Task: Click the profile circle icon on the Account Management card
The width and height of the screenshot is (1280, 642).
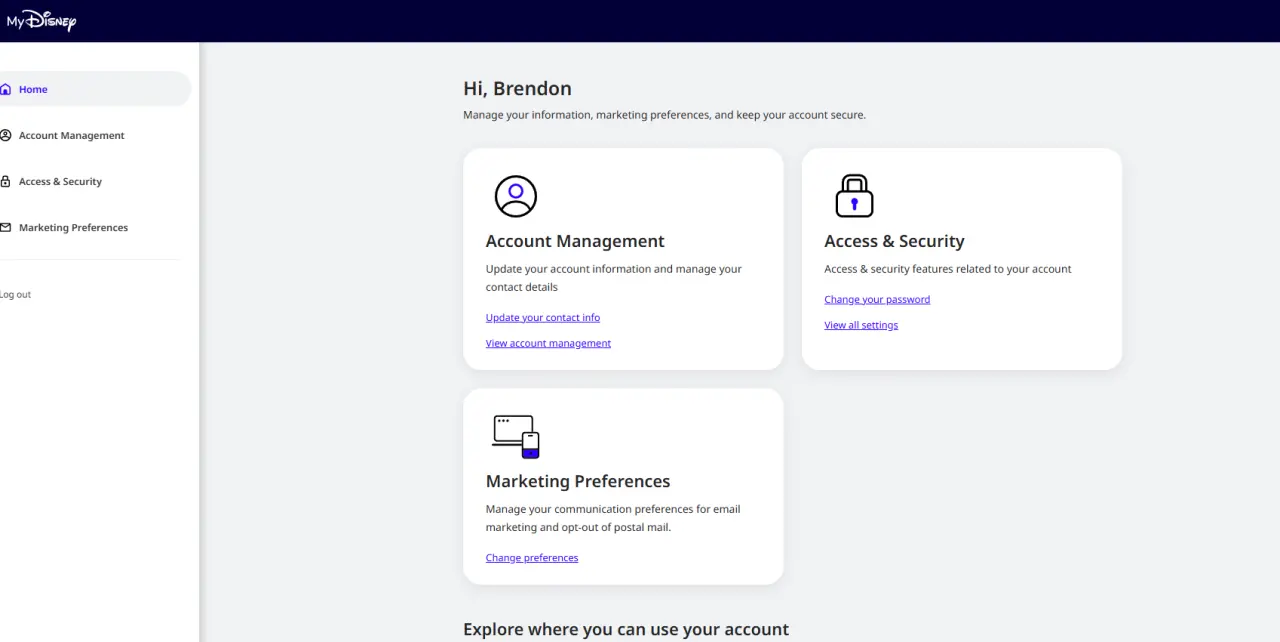Action: pos(516,196)
